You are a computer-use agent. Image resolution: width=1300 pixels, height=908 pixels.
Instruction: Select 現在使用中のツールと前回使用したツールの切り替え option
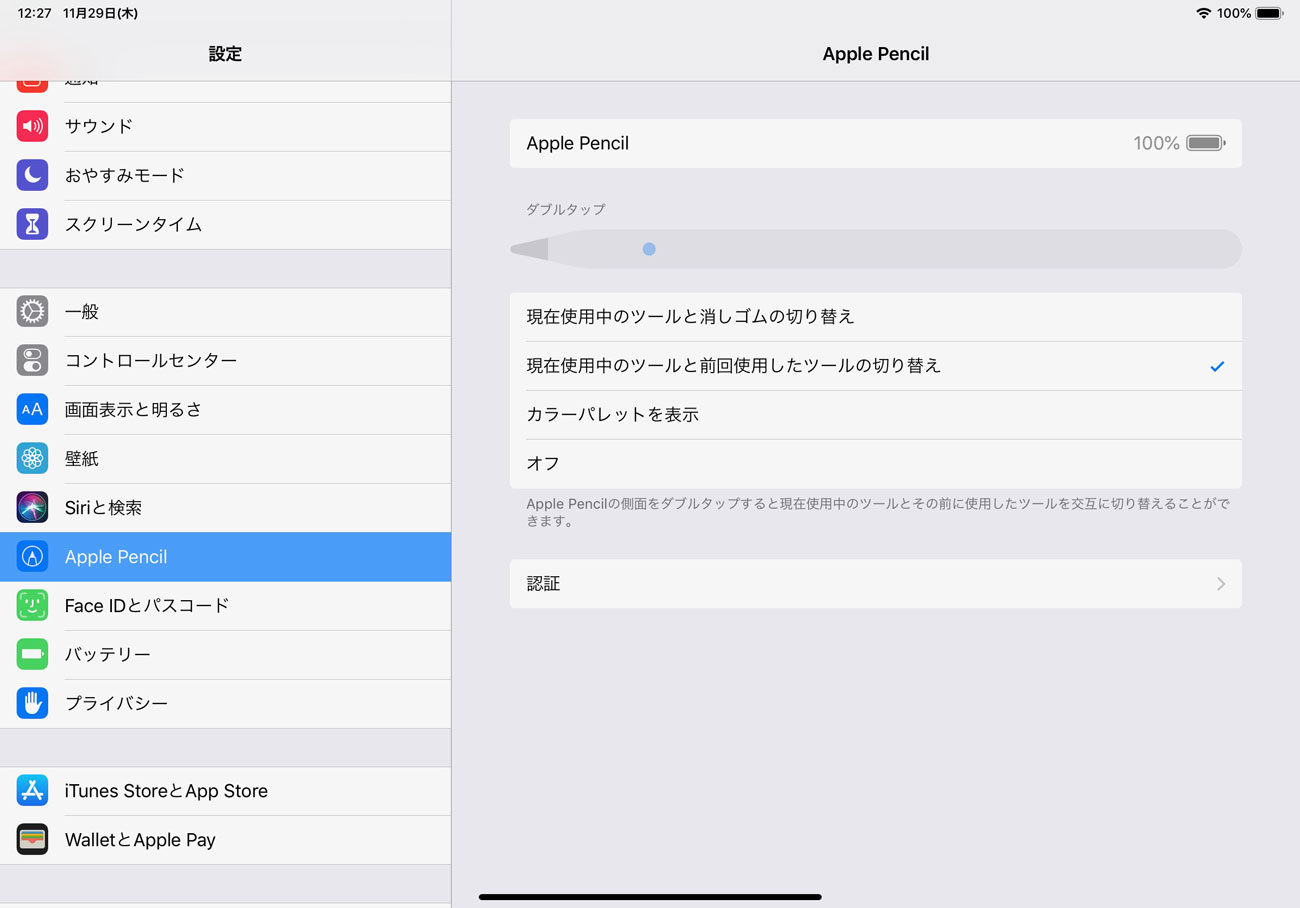(x=876, y=366)
